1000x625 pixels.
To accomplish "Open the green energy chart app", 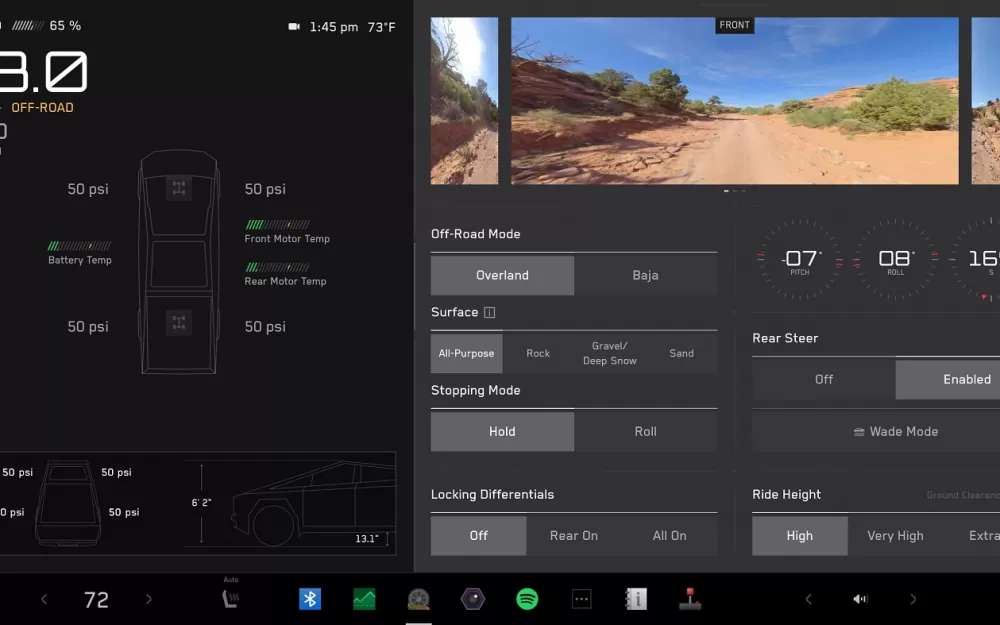I will (x=364, y=599).
